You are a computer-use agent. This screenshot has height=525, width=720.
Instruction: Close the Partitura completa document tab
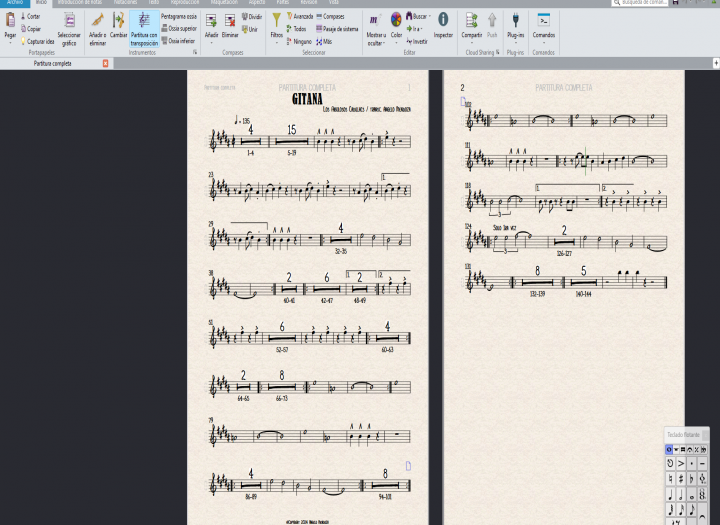click(x=106, y=63)
